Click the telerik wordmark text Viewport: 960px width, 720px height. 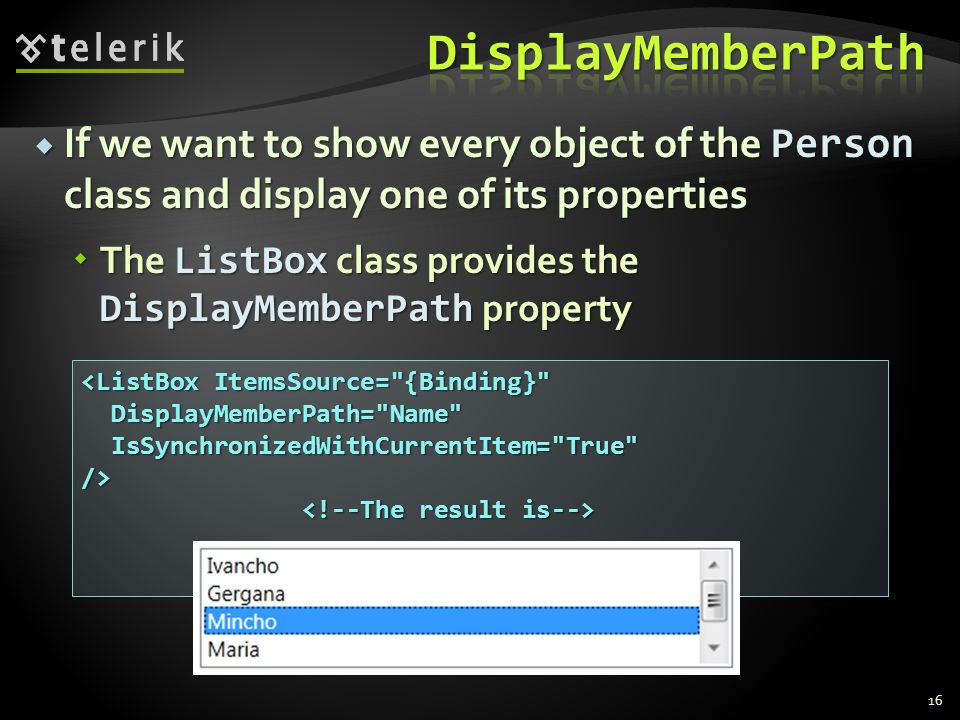point(118,48)
